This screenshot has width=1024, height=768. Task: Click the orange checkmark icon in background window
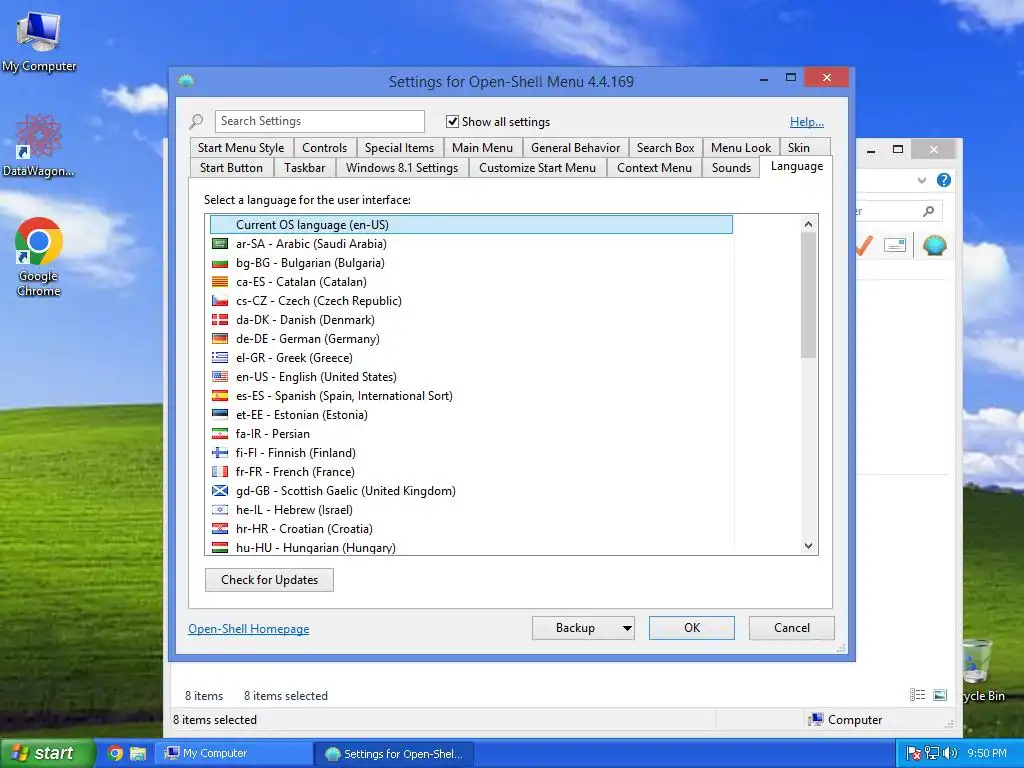tap(865, 246)
